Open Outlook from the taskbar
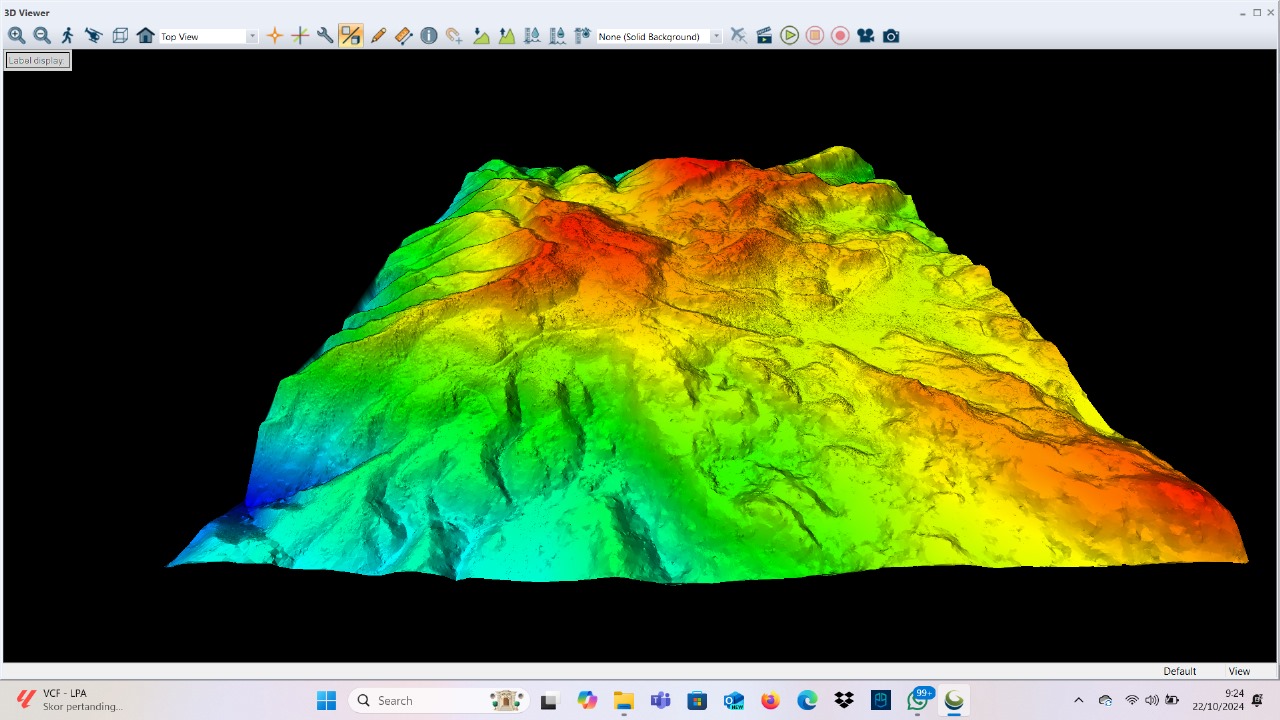Screen dimensions: 1280x720 coord(733,701)
